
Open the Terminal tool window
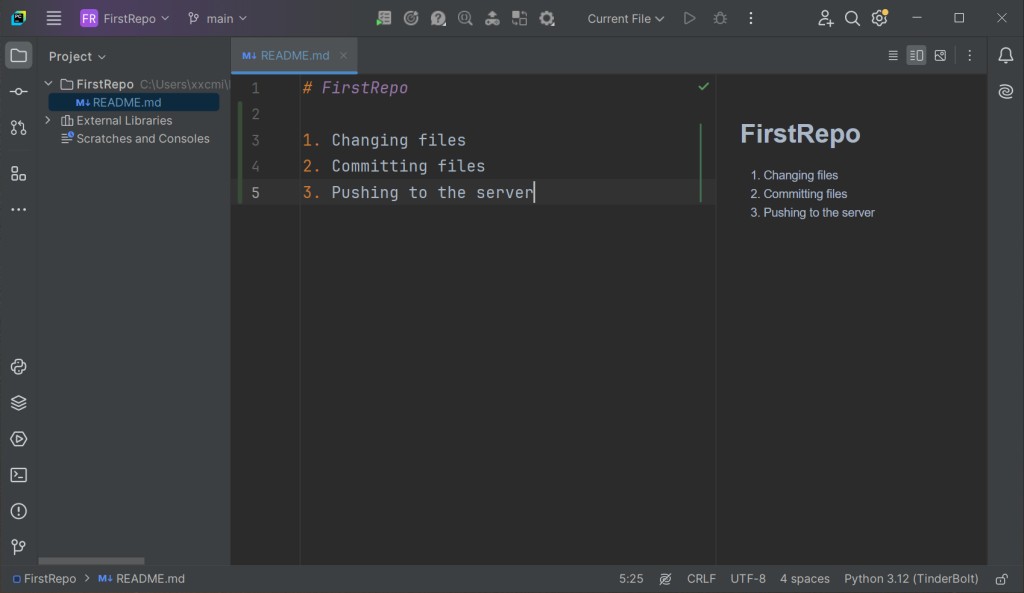pos(18,475)
